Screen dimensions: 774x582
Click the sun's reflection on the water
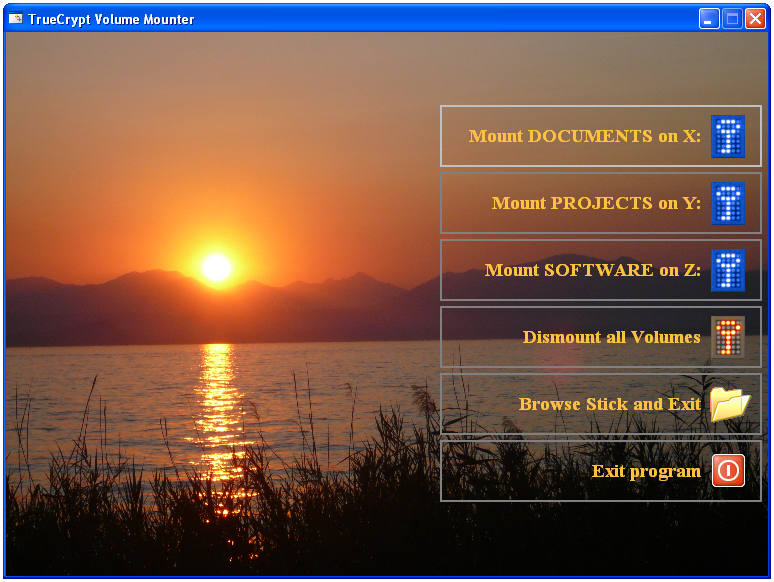217,400
